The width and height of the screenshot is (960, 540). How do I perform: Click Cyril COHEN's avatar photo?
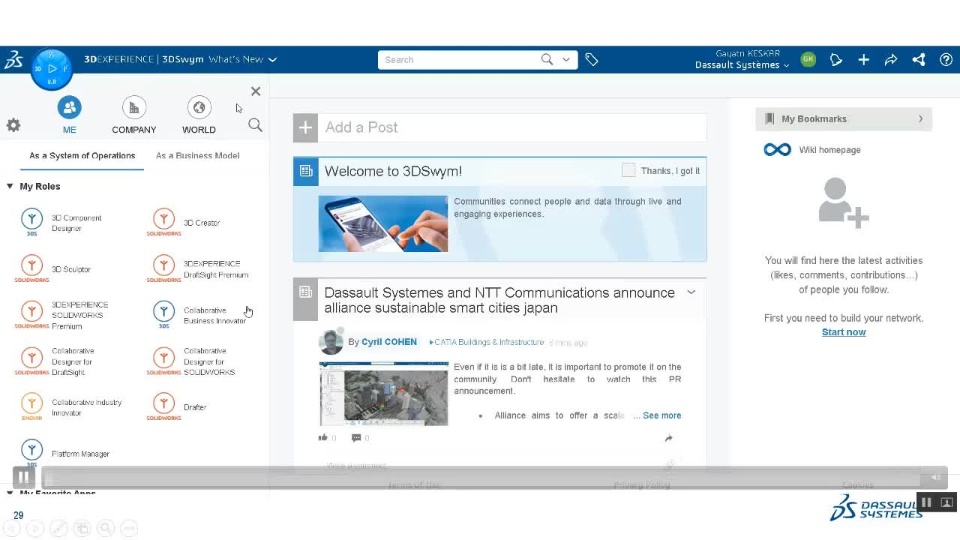click(x=331, y=342)
